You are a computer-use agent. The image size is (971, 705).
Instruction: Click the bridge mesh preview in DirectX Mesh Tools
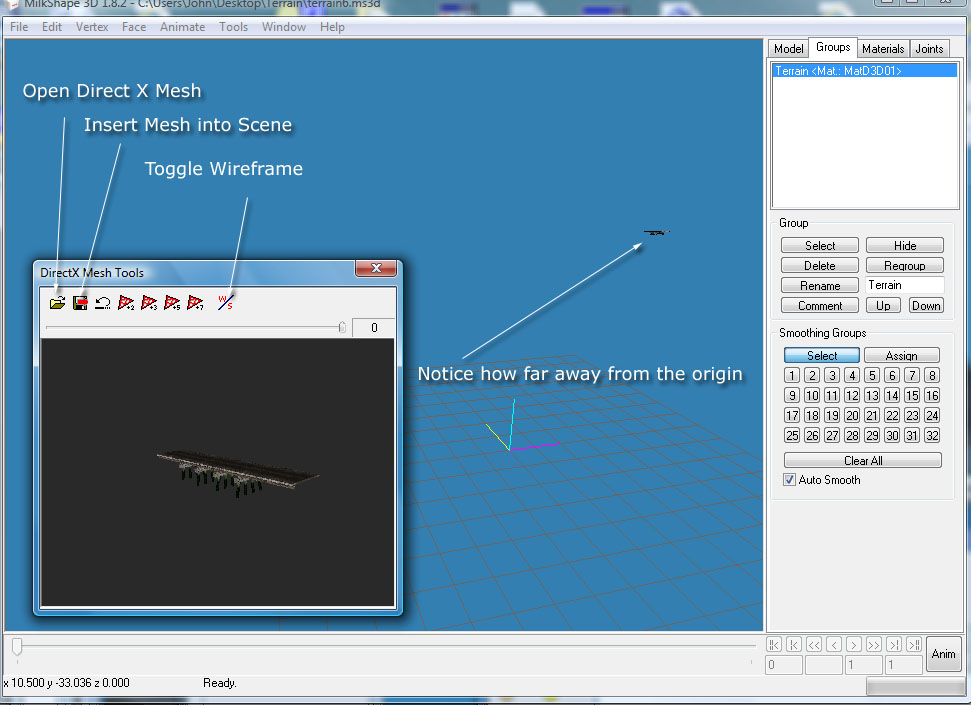coord(238,473)
